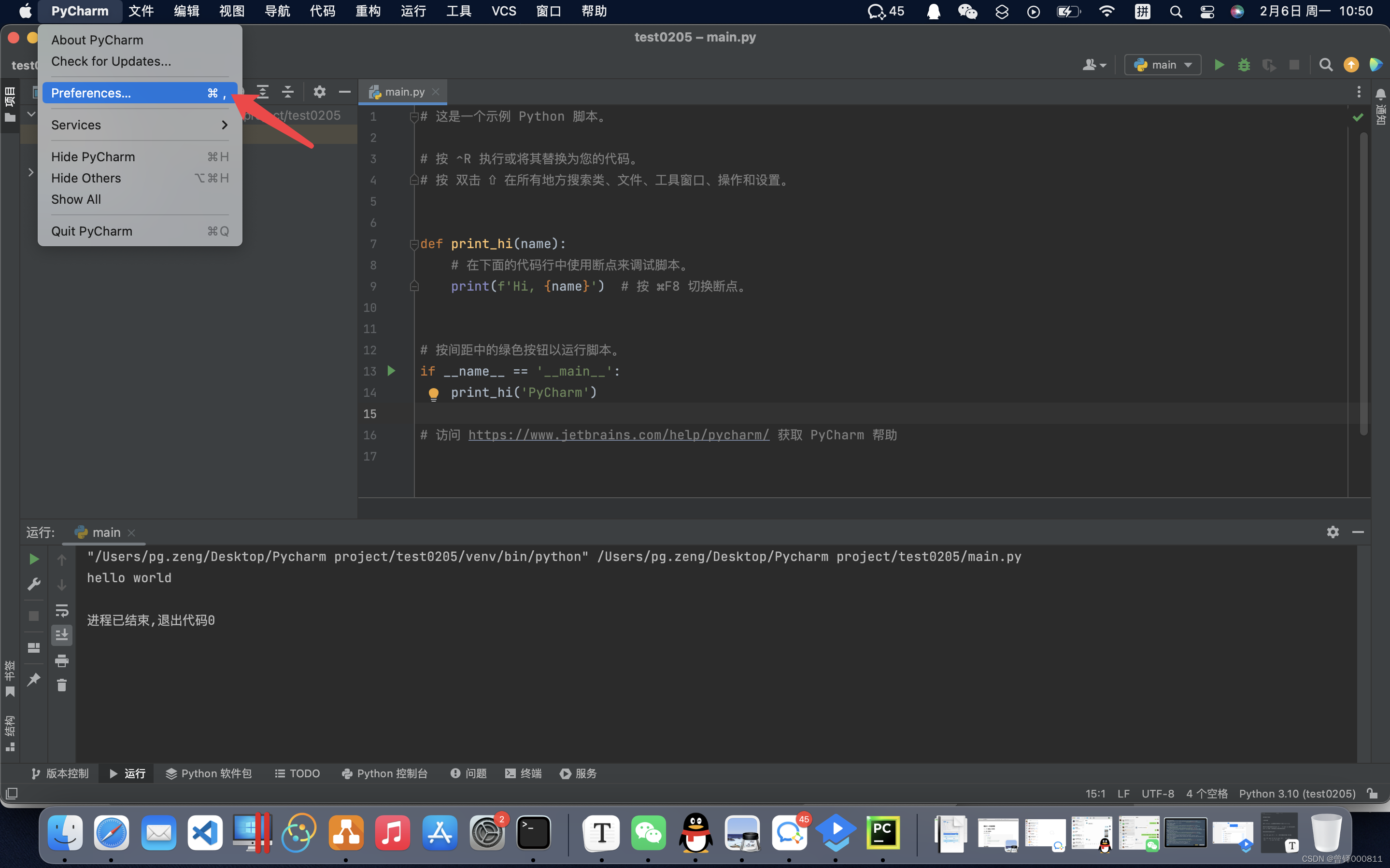Expand the main run configuration dropdown

point(1163,65)
